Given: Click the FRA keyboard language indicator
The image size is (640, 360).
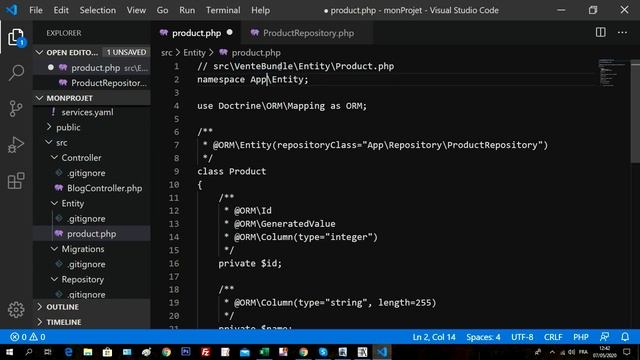Looking at the screenshot, I should click(x=583, y=352).
